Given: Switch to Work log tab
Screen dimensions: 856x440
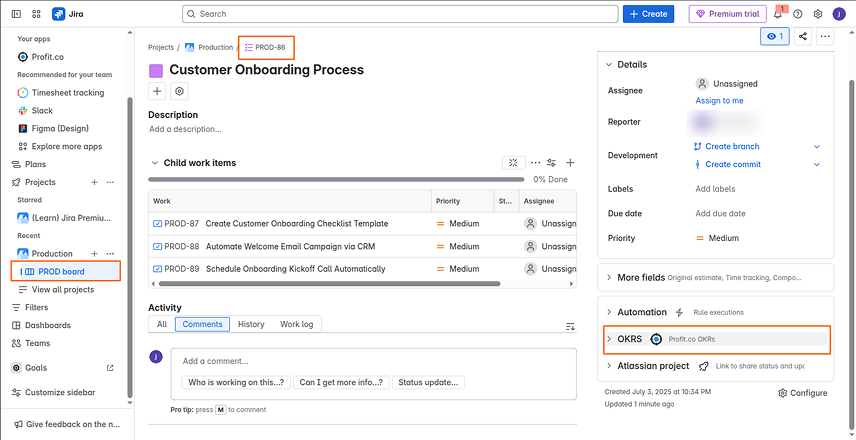Looking at the screenshot, I should pyautogui.click(x=296, y=324).
